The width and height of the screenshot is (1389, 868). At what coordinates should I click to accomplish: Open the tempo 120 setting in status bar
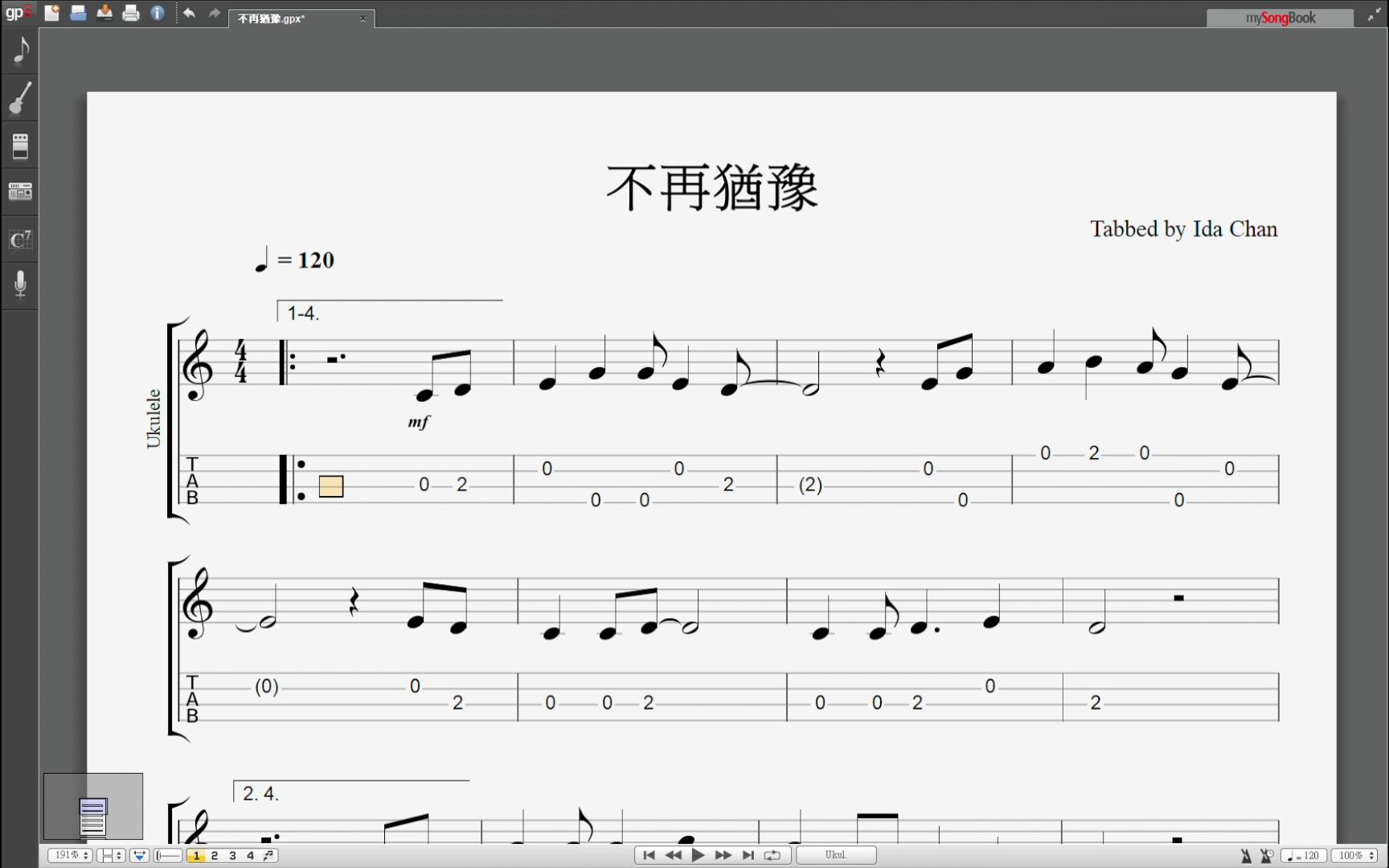click(1303, 856)
